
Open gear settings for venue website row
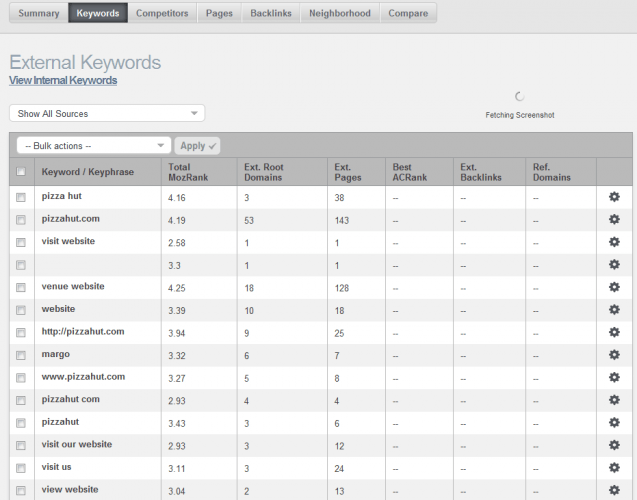tap(614, 287)
